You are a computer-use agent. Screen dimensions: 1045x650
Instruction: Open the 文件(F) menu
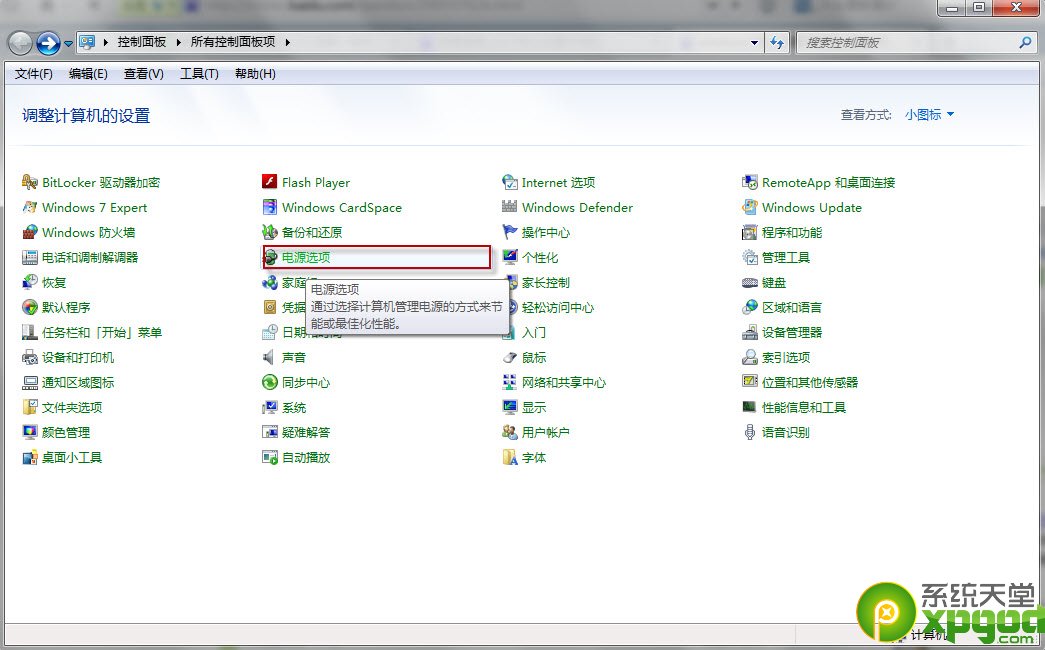tap(34, 74)
